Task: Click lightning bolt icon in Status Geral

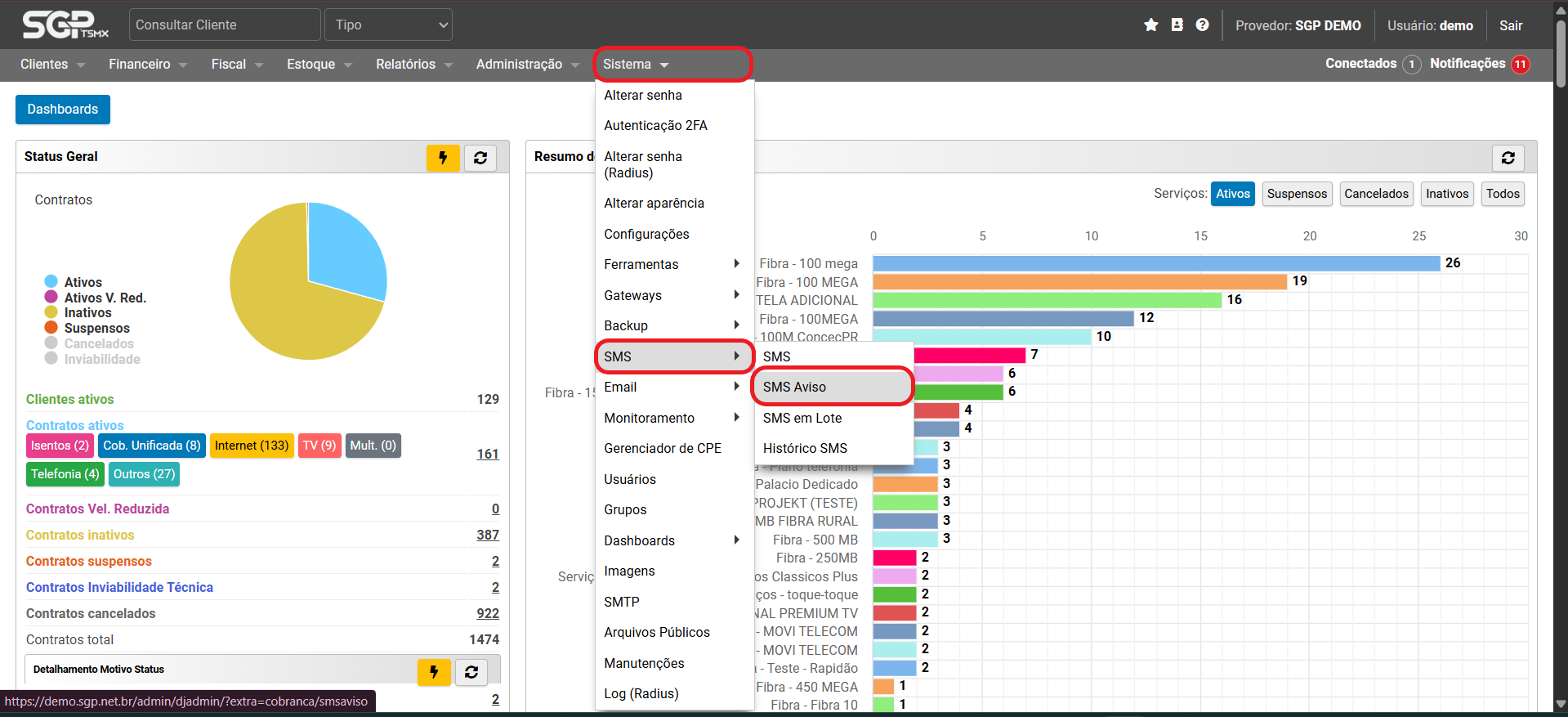Action: [x=443, y=158]
